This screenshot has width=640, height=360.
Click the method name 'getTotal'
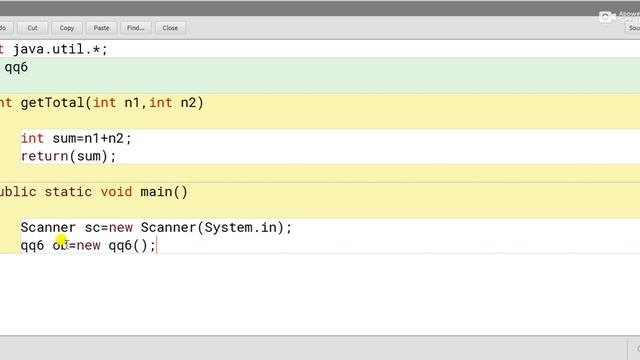[52, 103]
